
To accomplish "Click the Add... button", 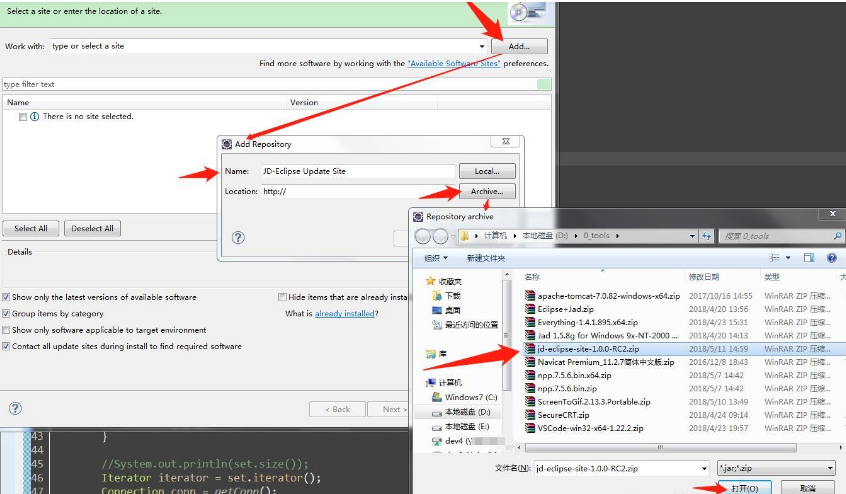I will pyautogui.click(x=519, y=46).
